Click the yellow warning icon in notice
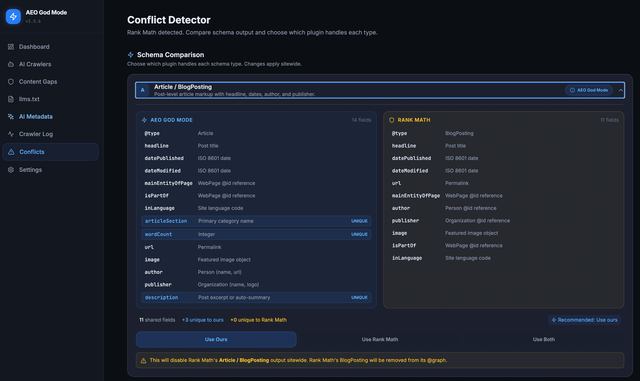The image size is (640, 381). [143, 361]
